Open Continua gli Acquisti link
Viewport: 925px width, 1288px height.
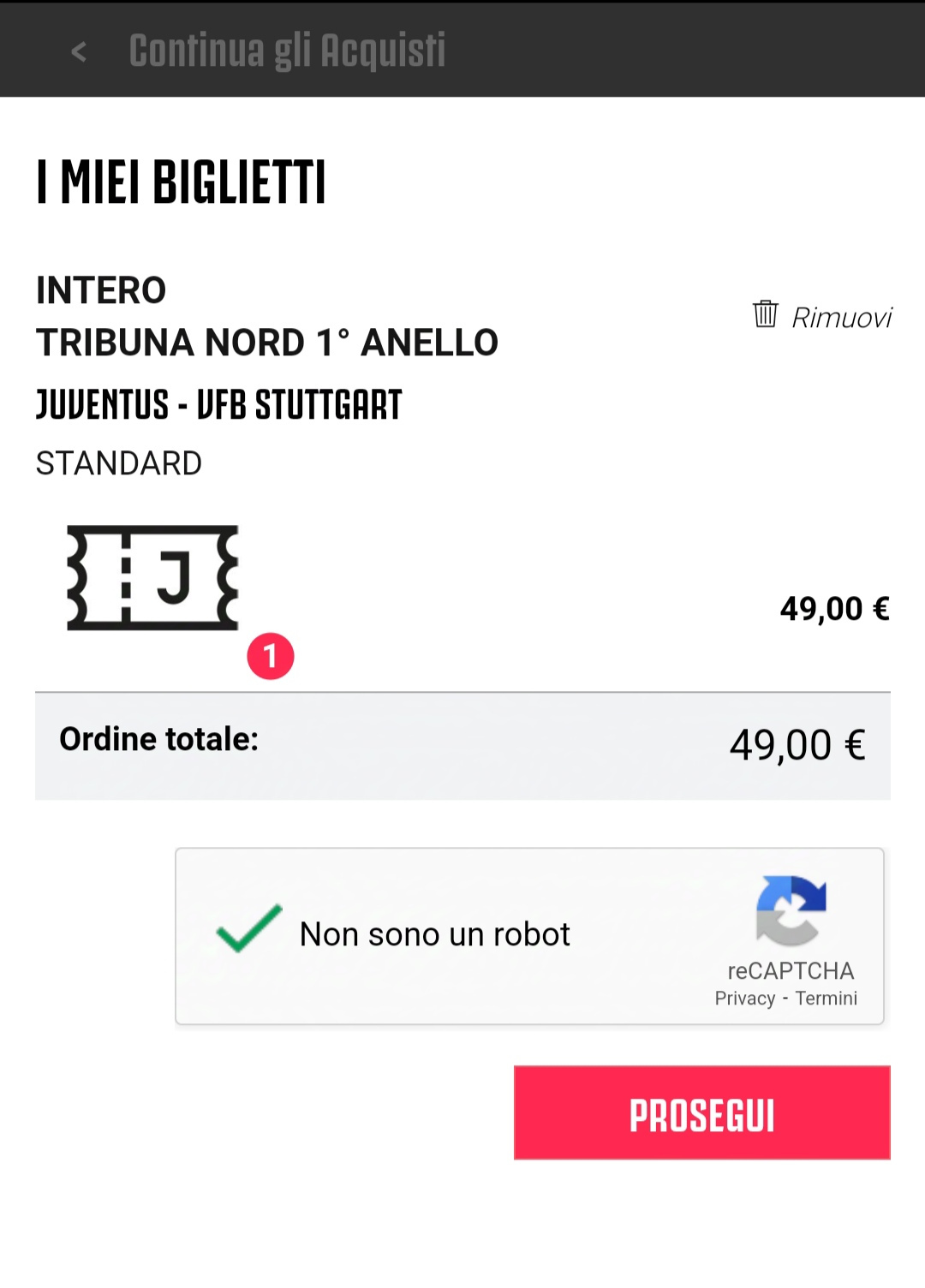coord(287,51)
